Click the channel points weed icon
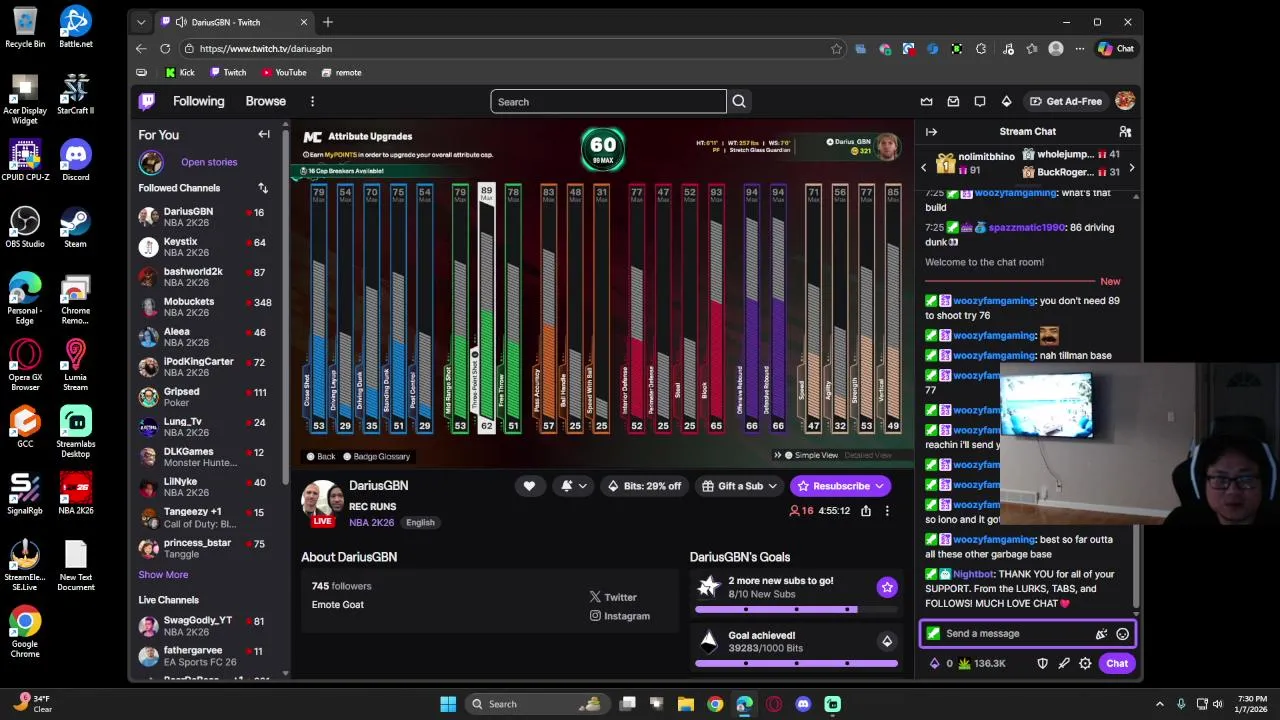 pos(964,663)
